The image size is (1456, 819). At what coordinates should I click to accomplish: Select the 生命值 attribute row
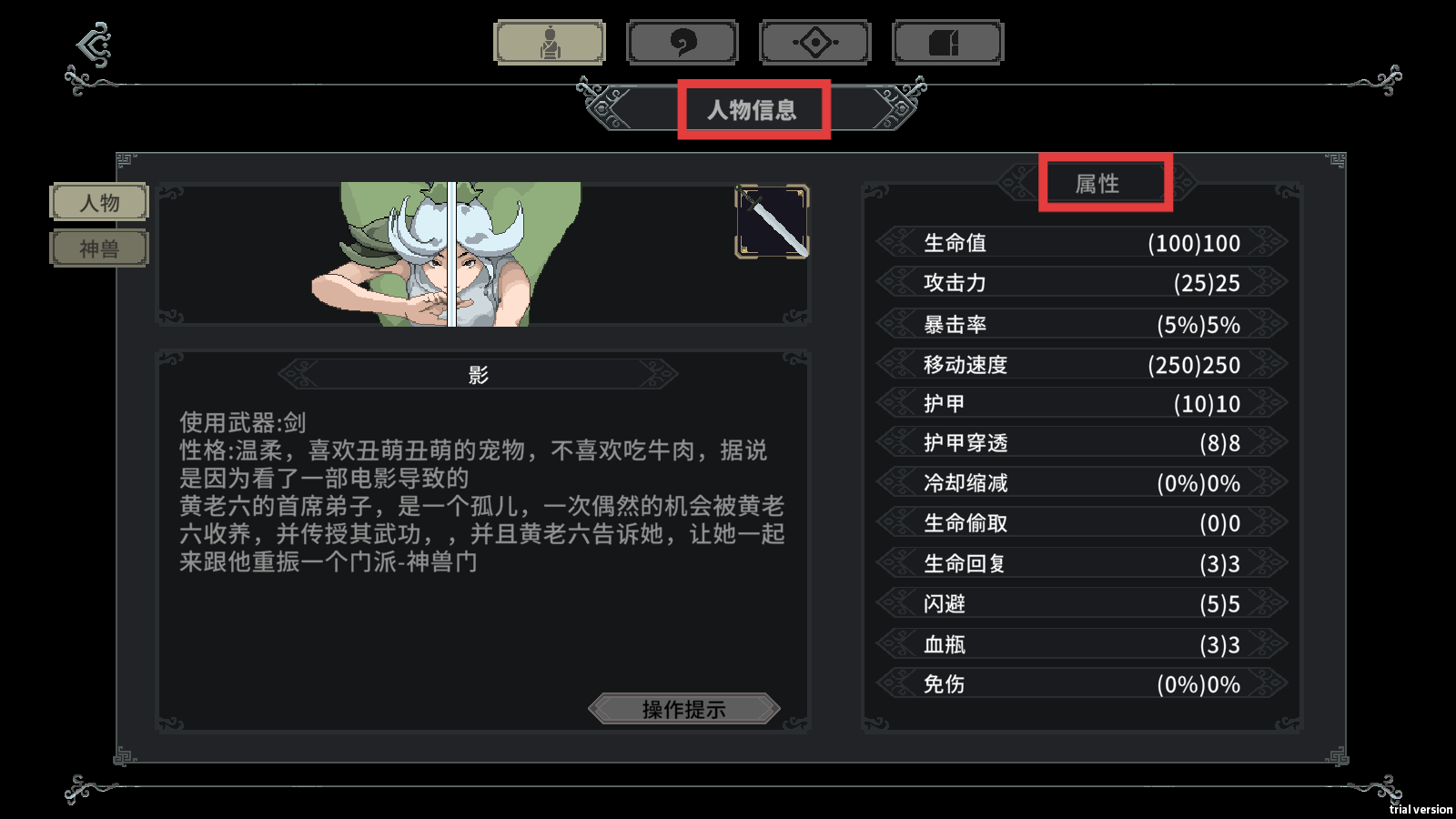[1082, 243]
